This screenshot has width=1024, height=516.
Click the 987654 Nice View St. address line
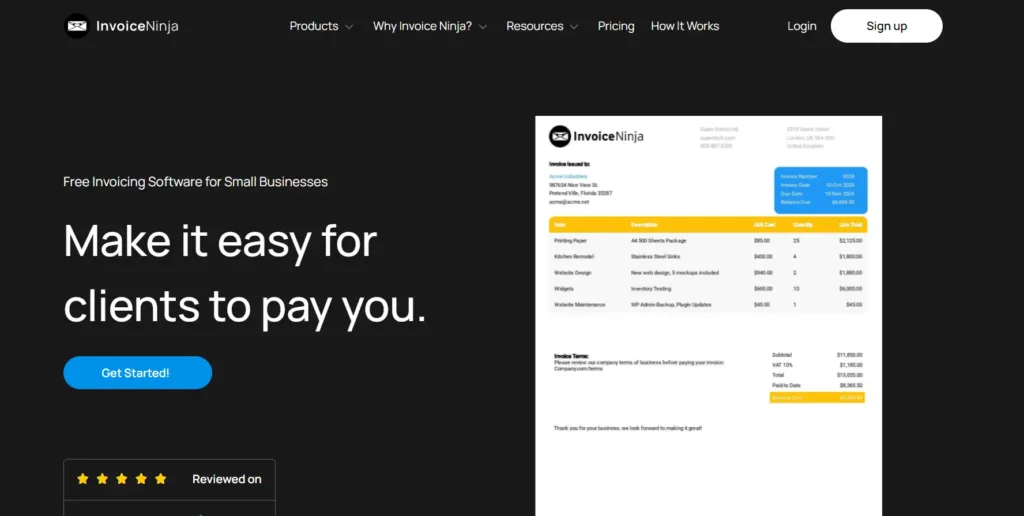[x=571, y=185]
